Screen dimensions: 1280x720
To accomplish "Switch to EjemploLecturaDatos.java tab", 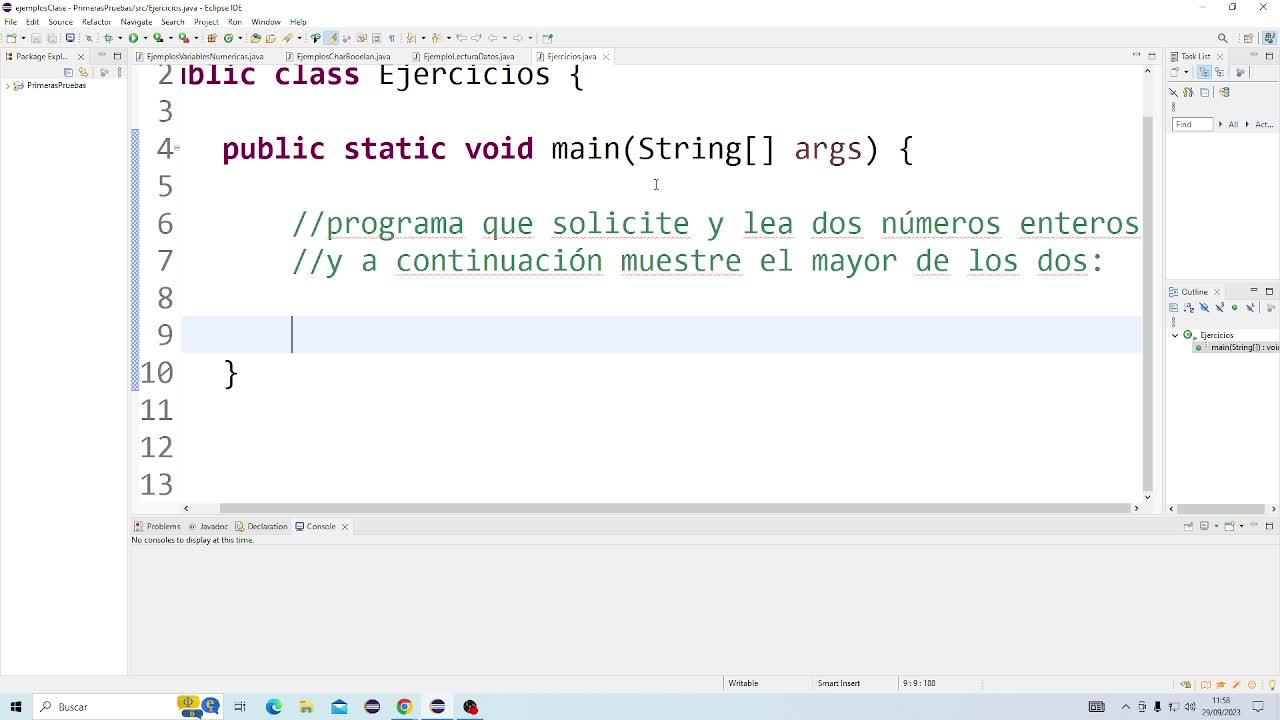I will 463,56.
